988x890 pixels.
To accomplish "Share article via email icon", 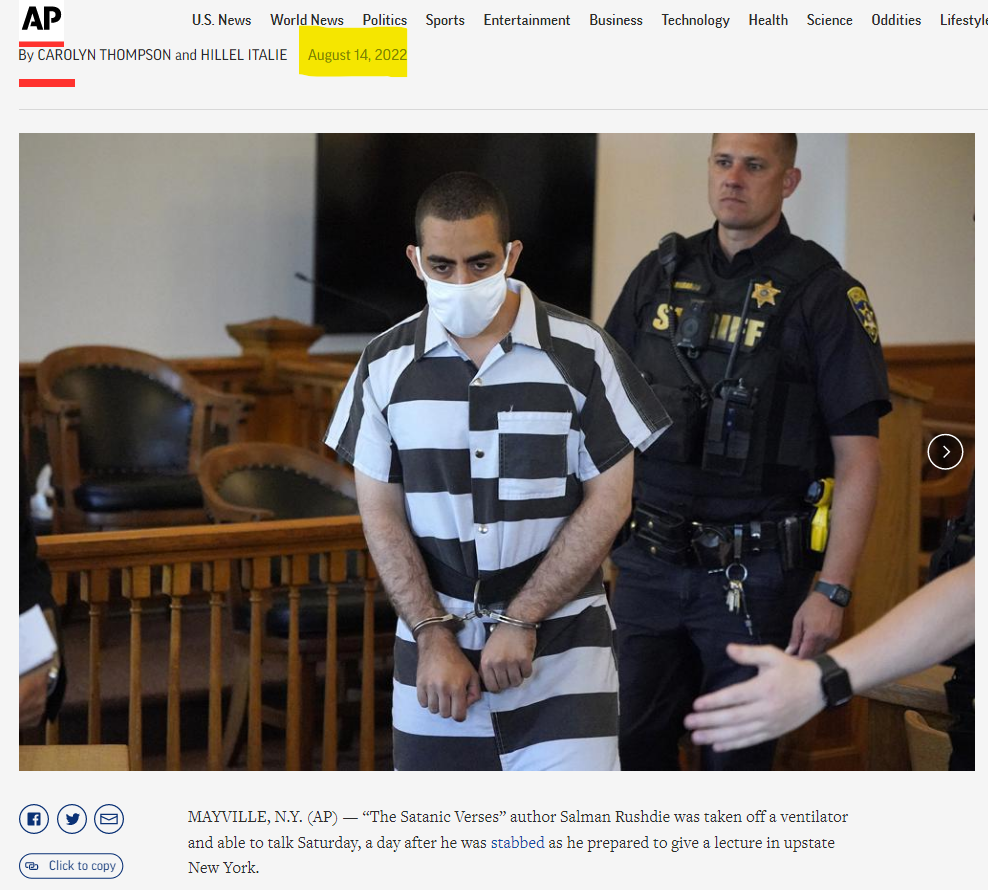I will pos(109,820).
